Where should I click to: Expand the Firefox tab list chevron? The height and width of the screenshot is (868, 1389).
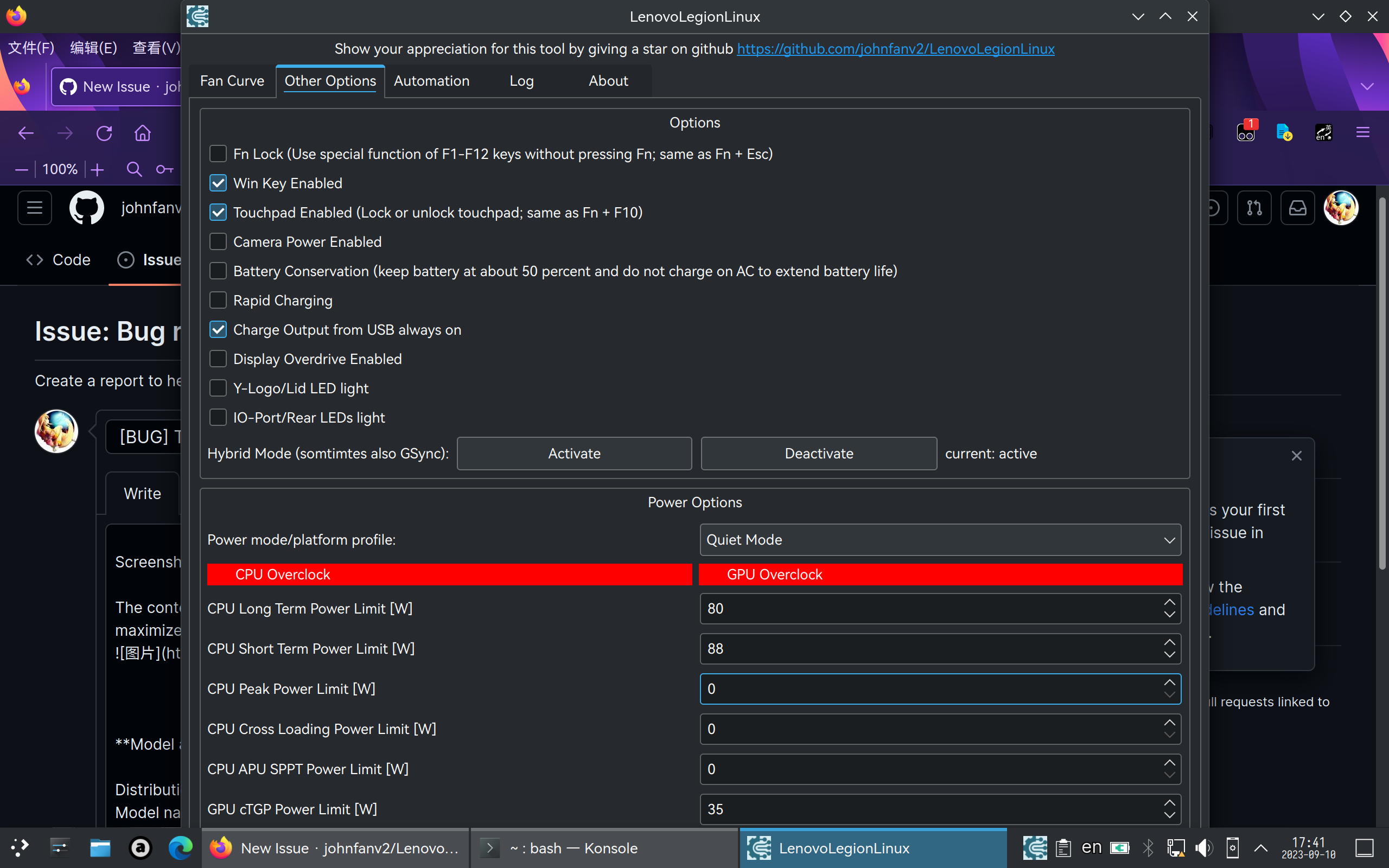coord(1367,87)
